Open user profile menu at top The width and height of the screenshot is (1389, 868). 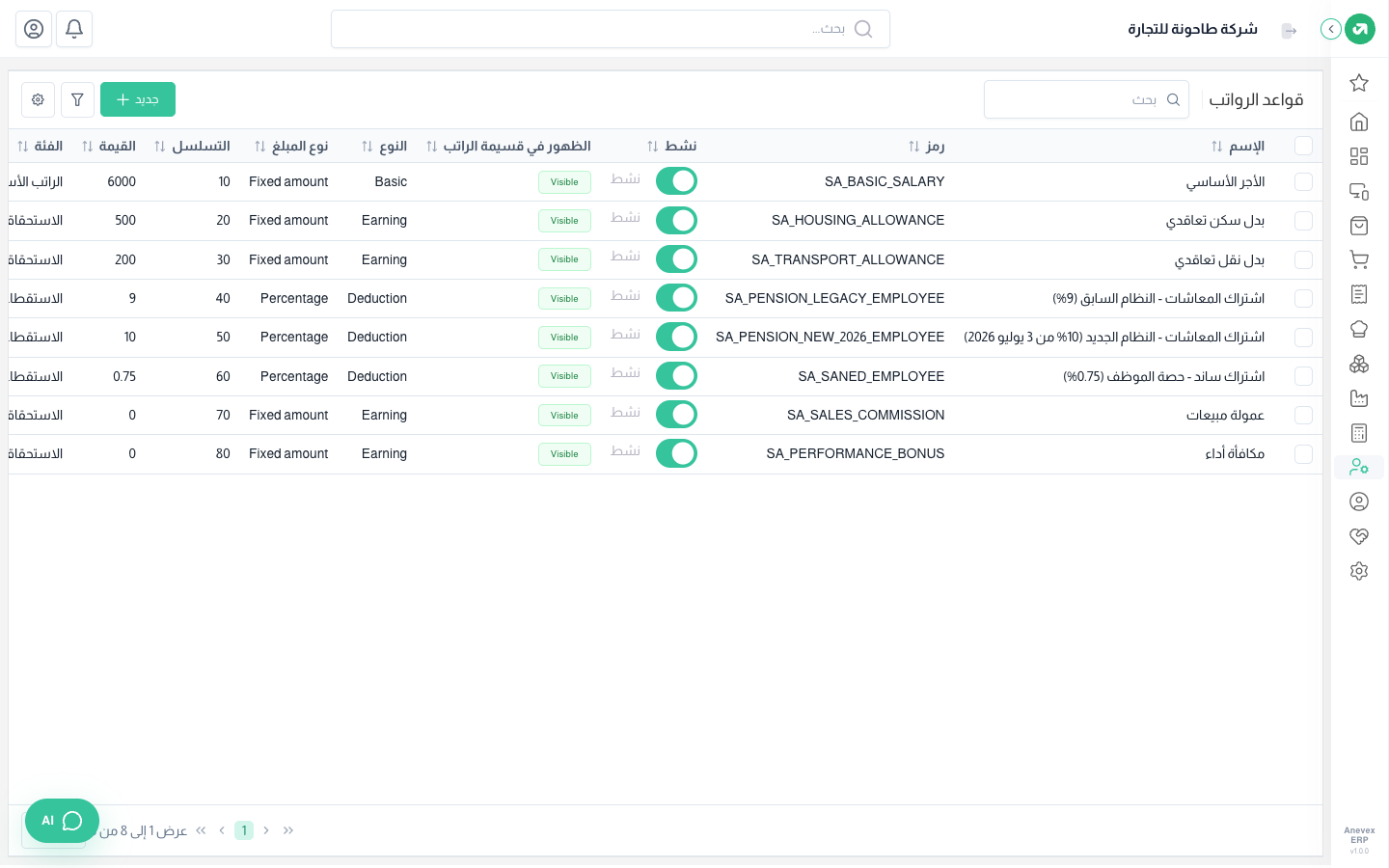click(34, 29)
